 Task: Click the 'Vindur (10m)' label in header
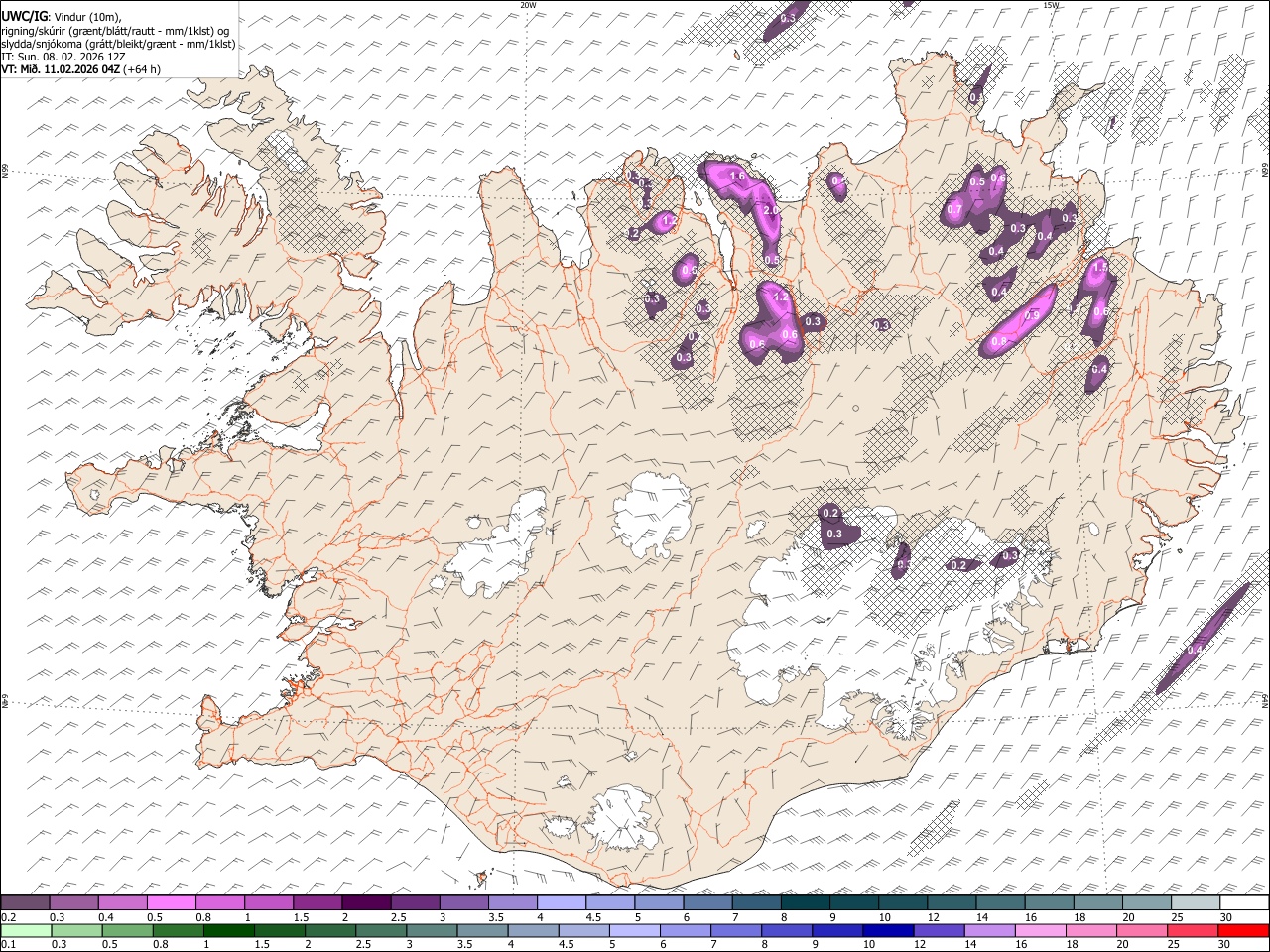85,17
